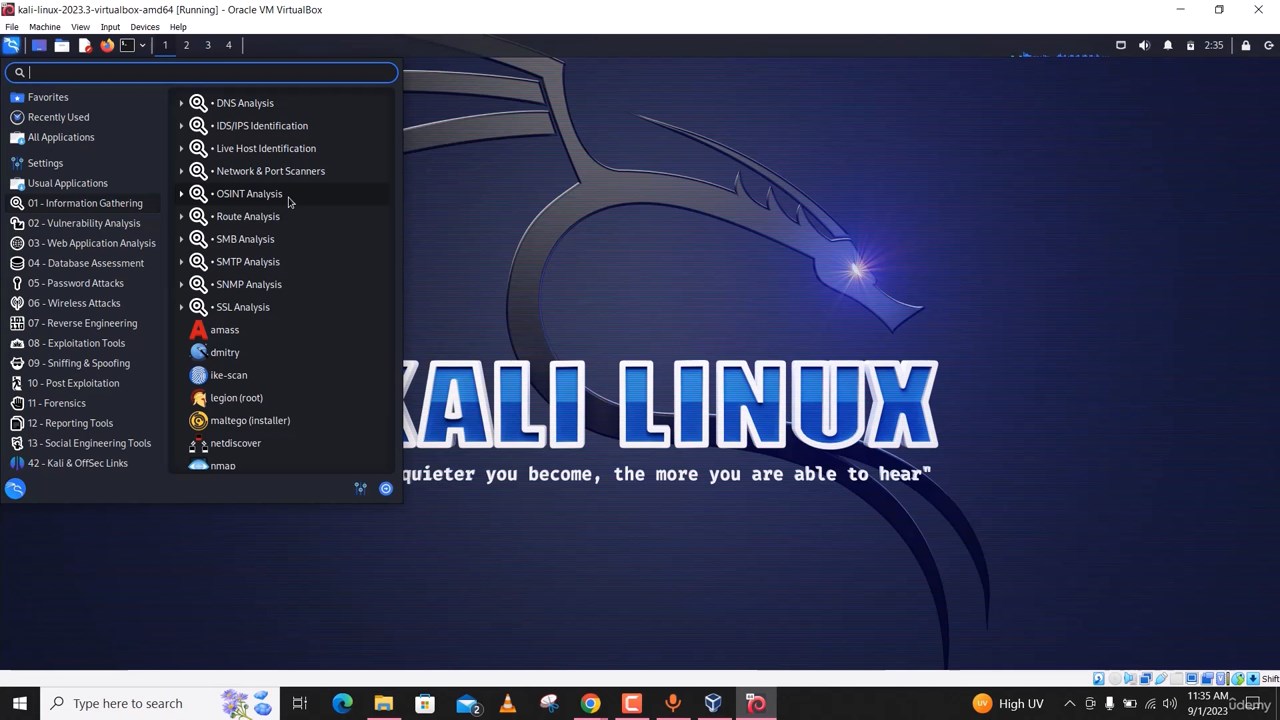Lock the screen with the padlock icon
Image resolution: width=1280 pixels, height=720 pixels.
click(1245, 45)
